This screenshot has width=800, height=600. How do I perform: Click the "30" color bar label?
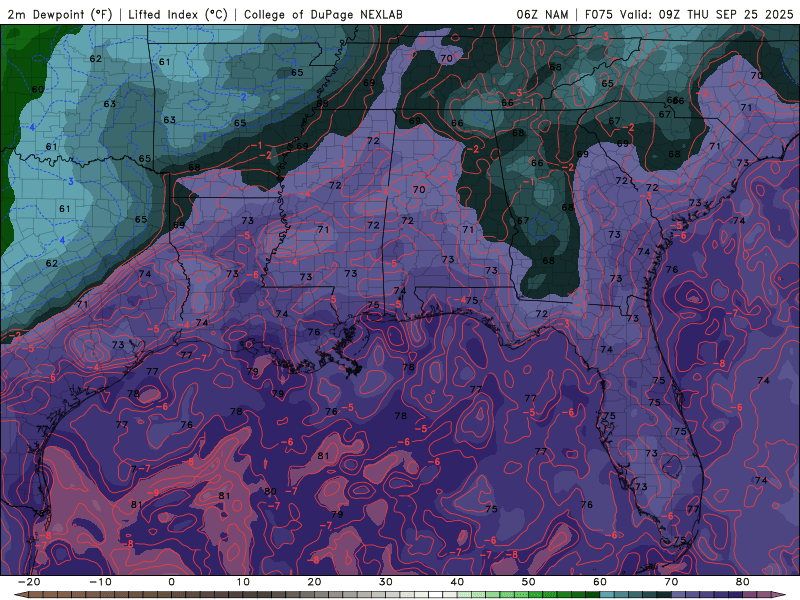pos(386,582)
